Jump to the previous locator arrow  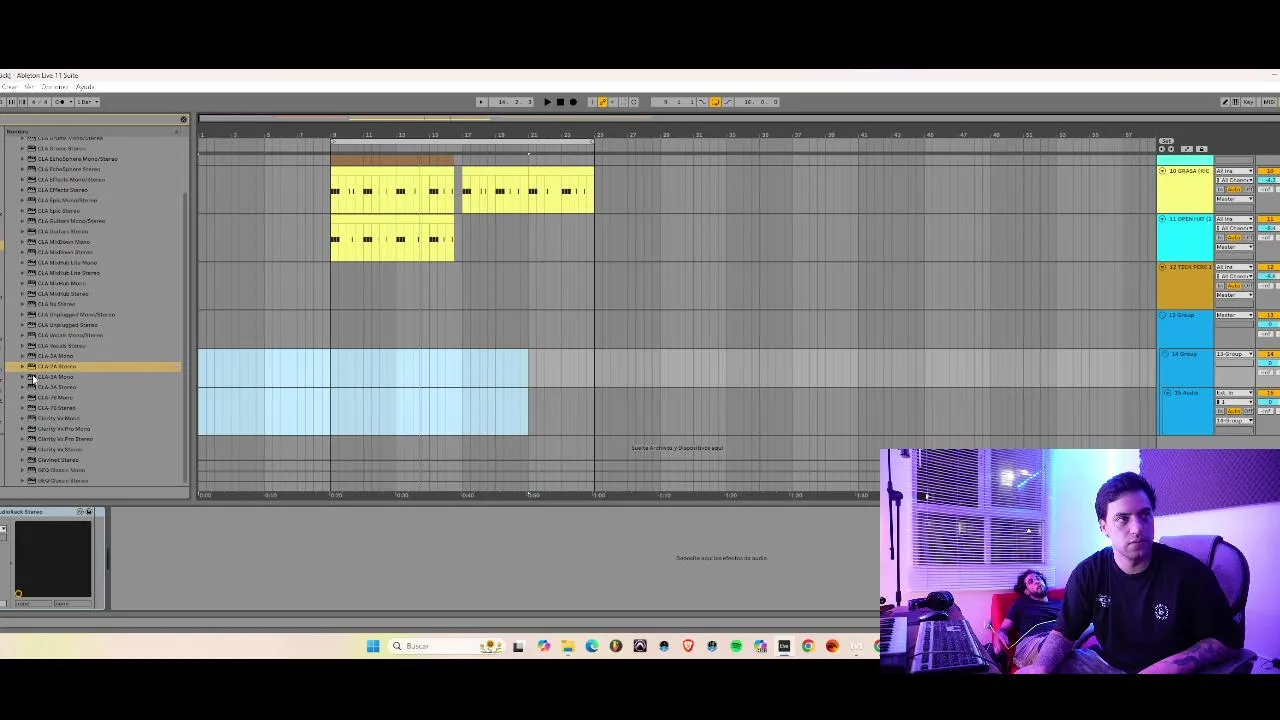[1162, 149]
